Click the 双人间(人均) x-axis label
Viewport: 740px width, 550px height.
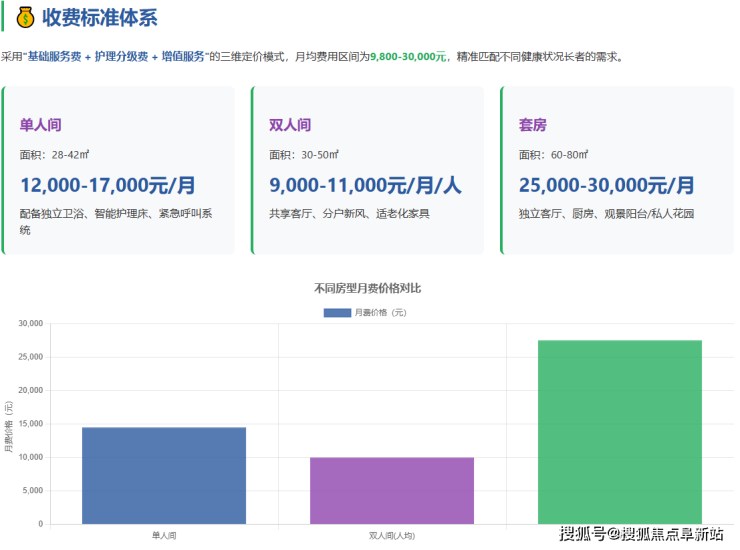click(x=391, y=536)
